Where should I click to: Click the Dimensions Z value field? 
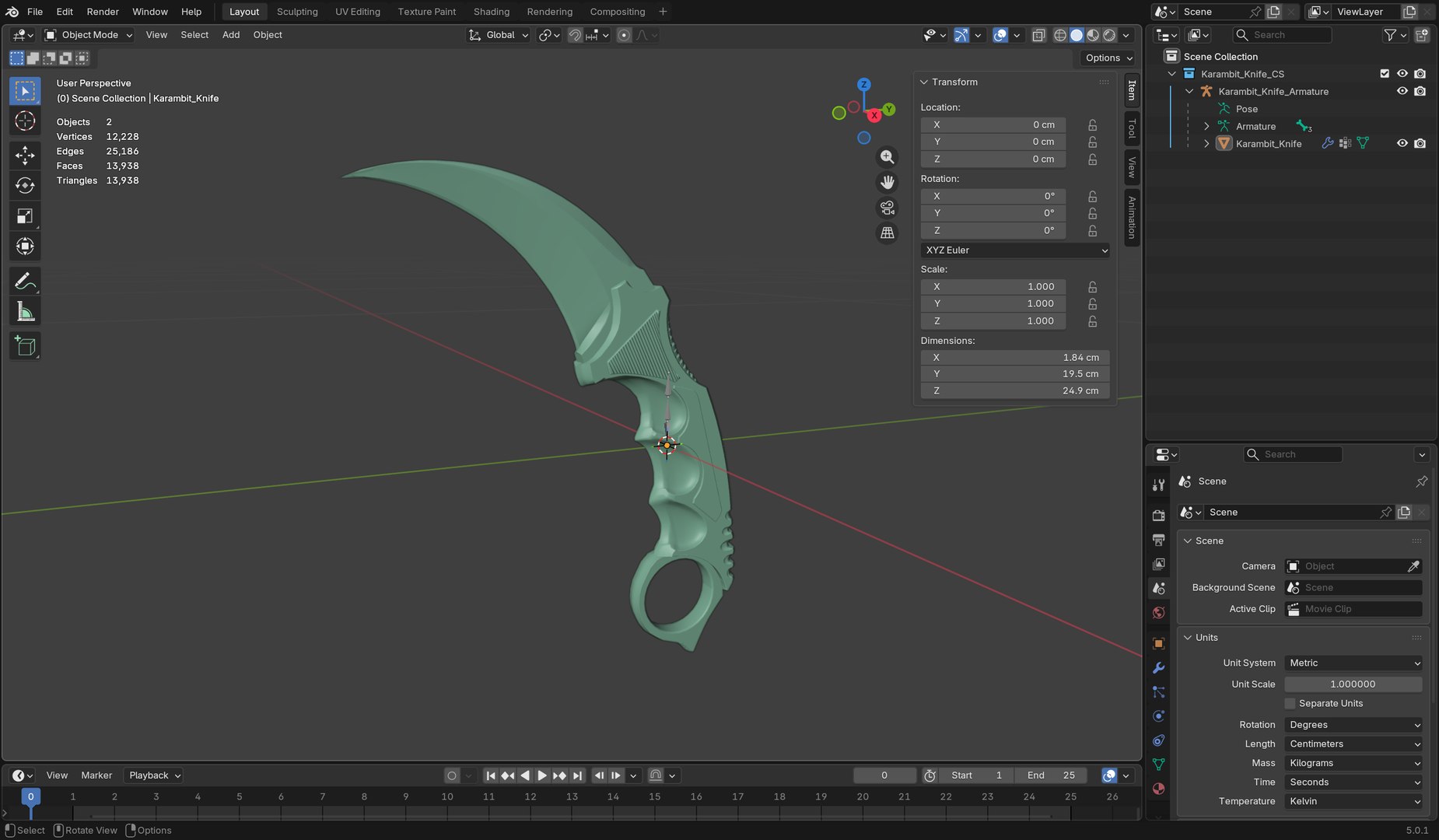[1015, 391]
